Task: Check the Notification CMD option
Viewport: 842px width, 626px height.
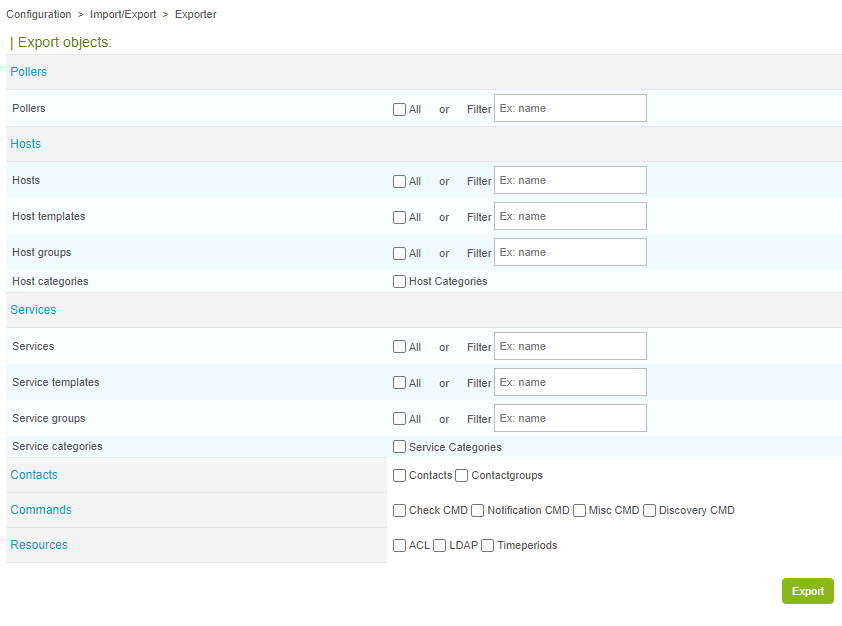Action: [x=478, y=511]
